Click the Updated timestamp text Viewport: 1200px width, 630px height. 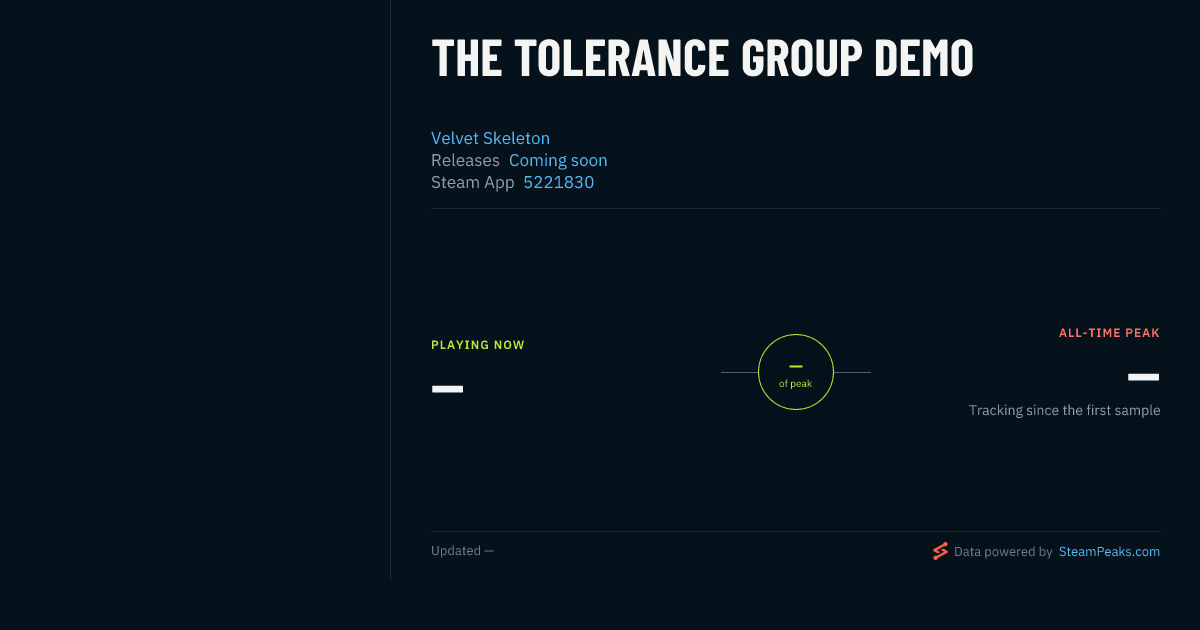coord(462,551)
